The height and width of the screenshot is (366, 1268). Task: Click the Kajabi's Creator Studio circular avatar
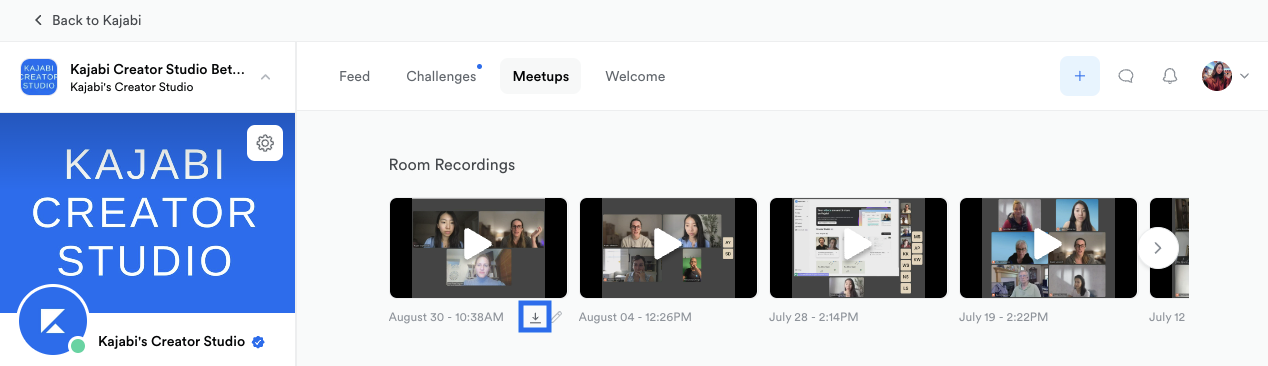[x=53, y=322]
